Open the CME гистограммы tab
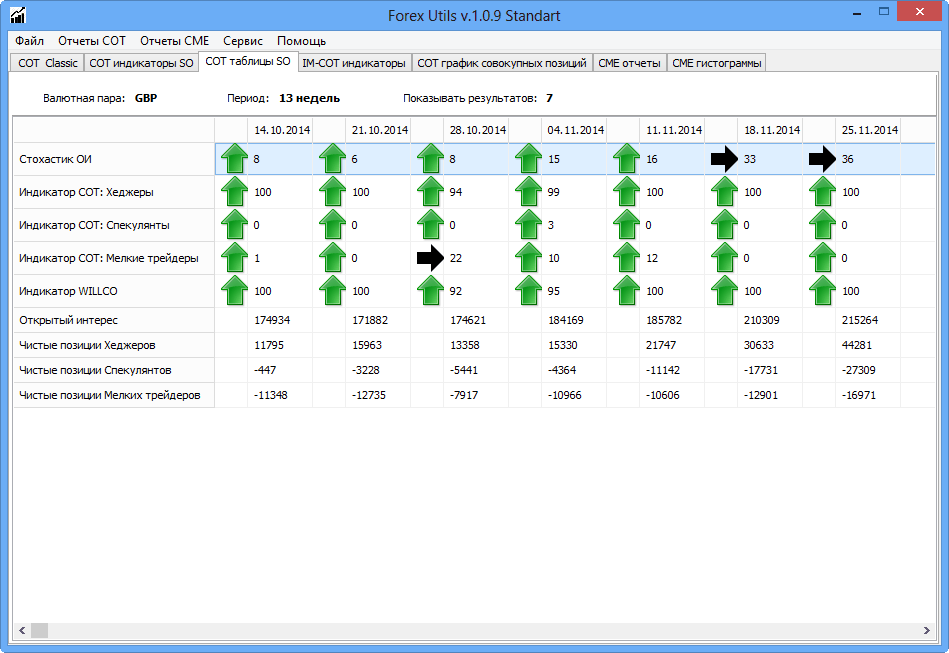 [717, 63]
